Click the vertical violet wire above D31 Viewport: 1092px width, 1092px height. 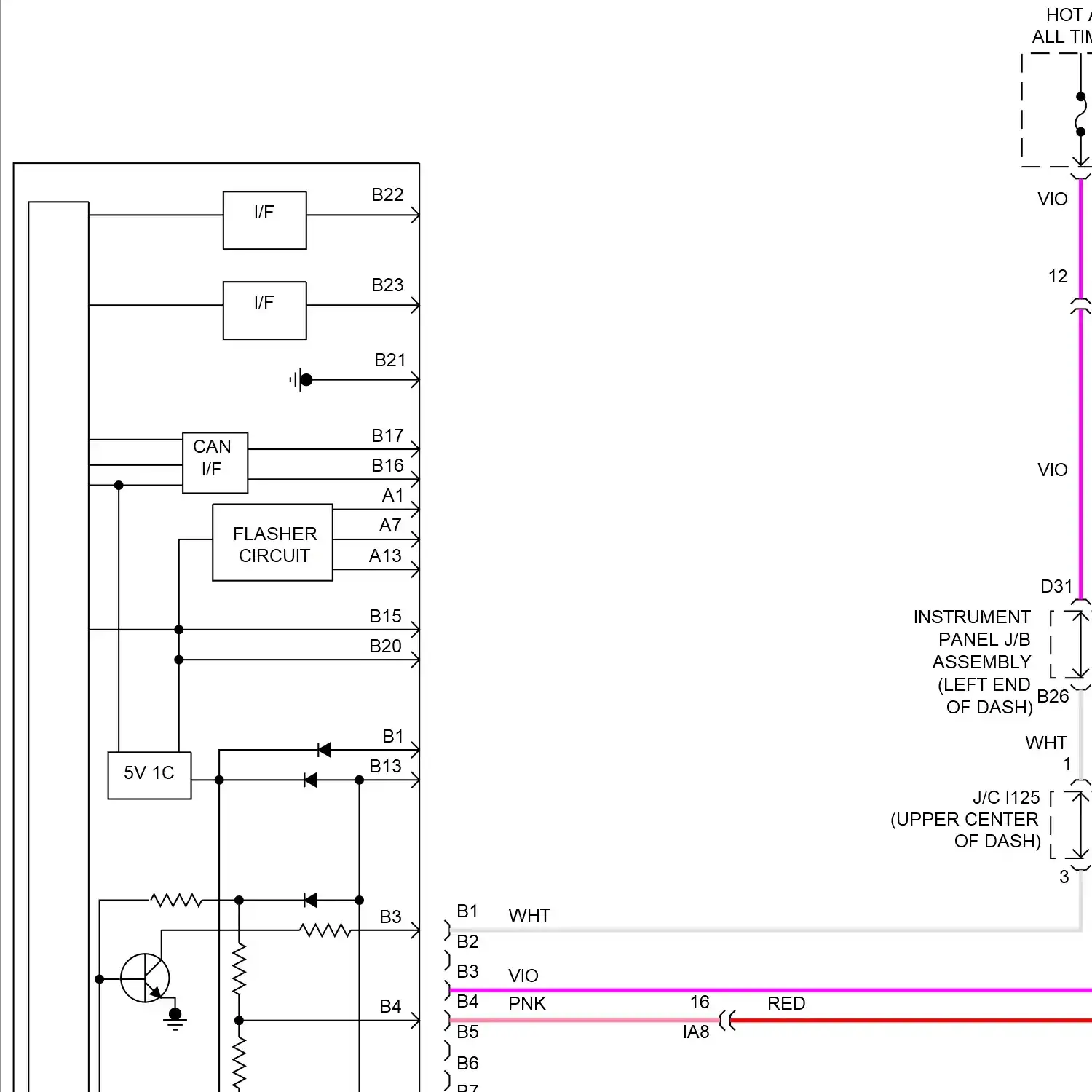click(x=1081, y=455)
